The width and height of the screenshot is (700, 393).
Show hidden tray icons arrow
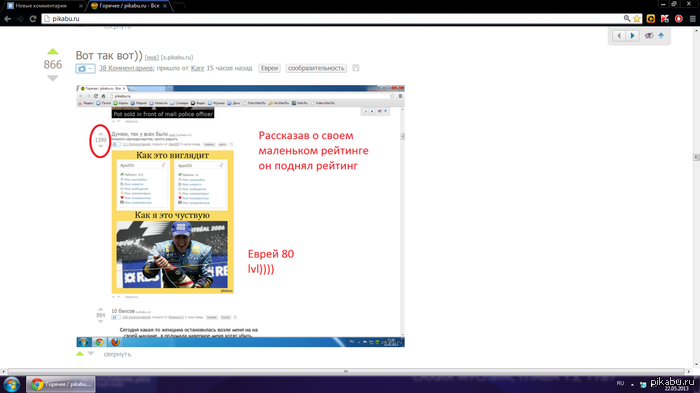632,385
